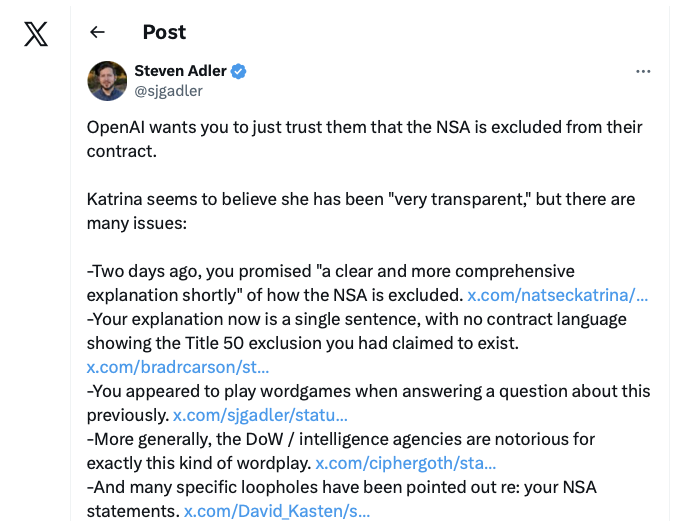Visit the x.com/ciphergoth link

click(405, 463)
